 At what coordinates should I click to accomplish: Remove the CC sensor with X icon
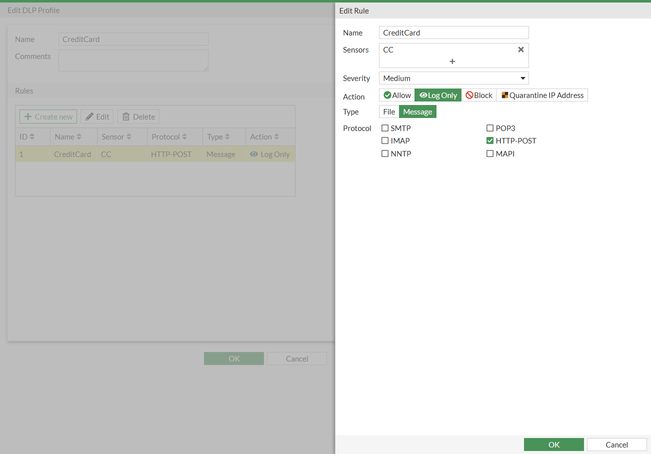tap(521, 50)
